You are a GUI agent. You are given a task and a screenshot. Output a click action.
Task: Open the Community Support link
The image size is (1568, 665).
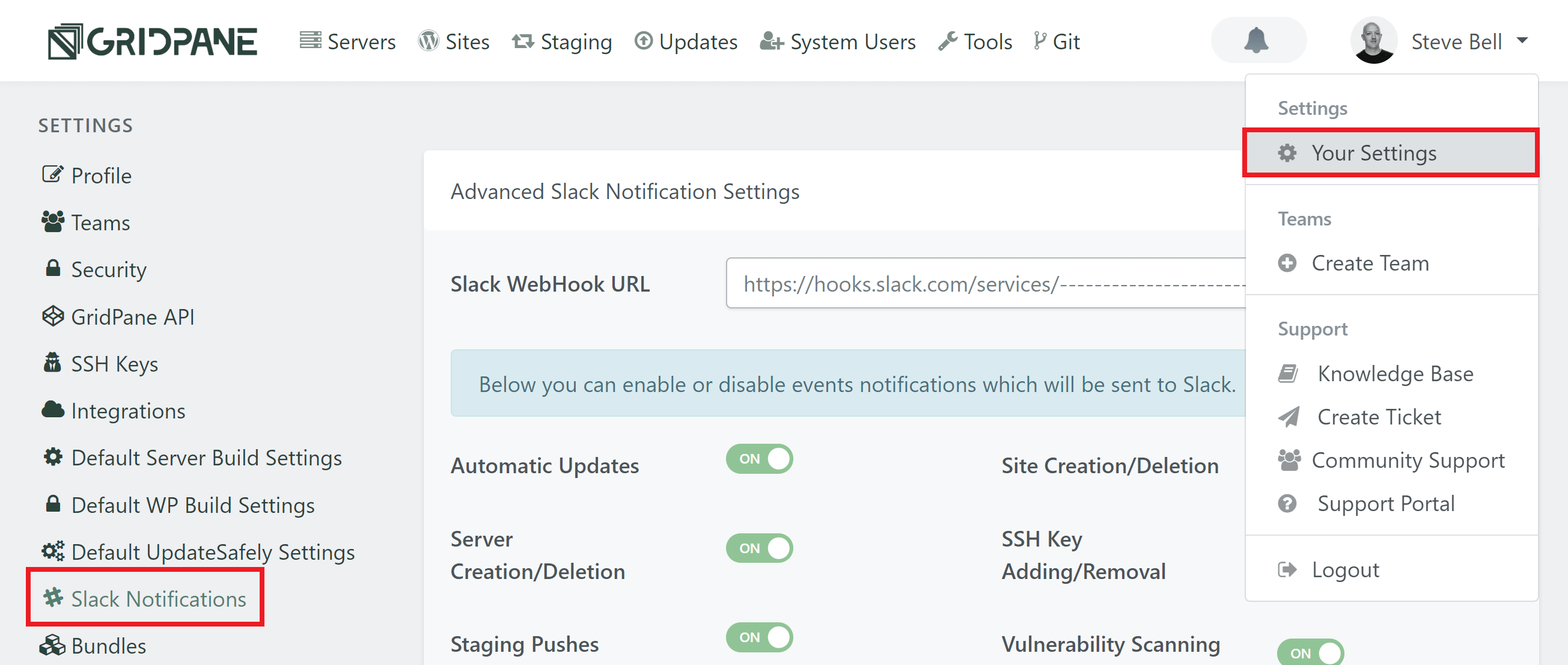pyautogui.click(x=1408, y=461)
